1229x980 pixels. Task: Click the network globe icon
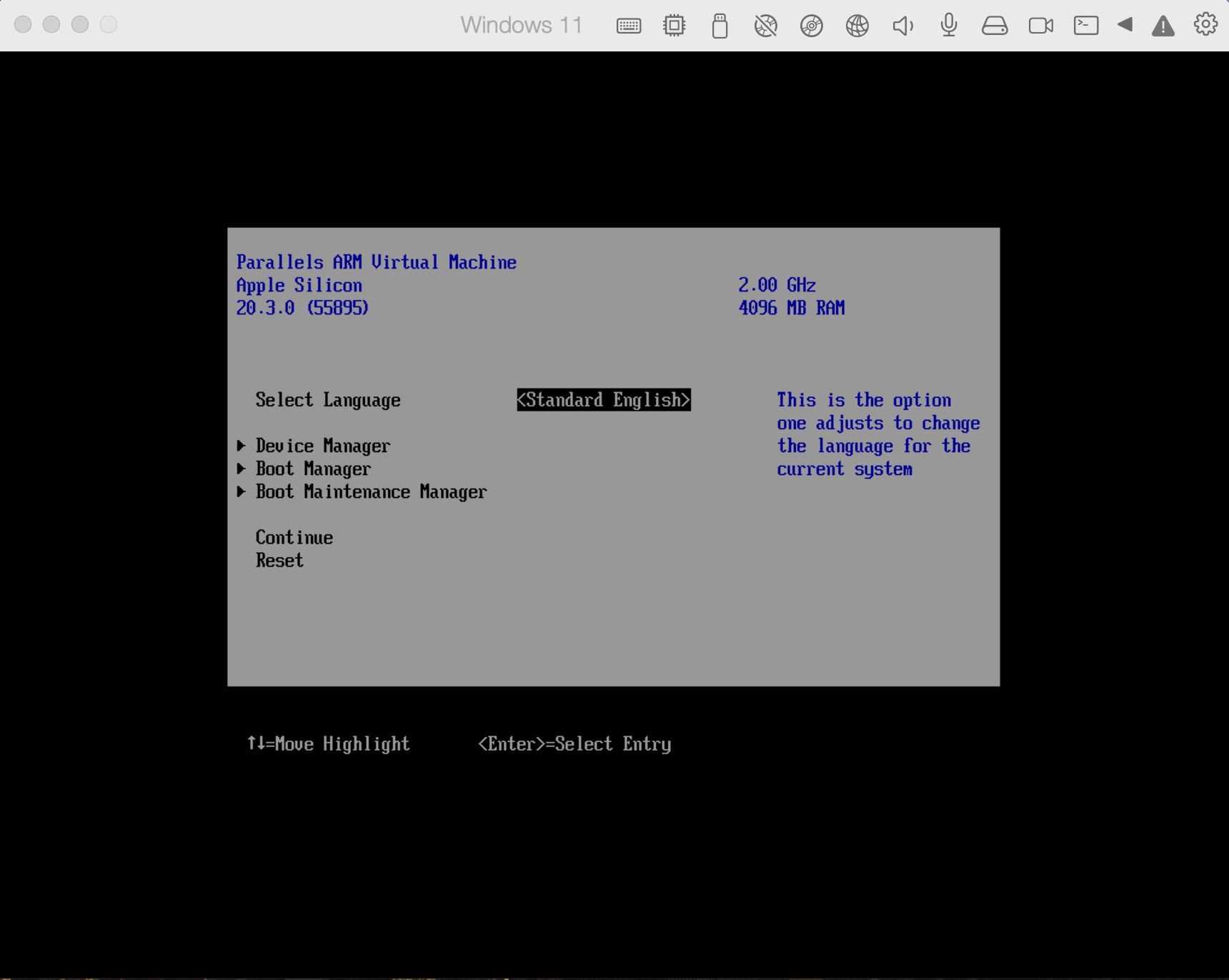click(x=857, y=26)
